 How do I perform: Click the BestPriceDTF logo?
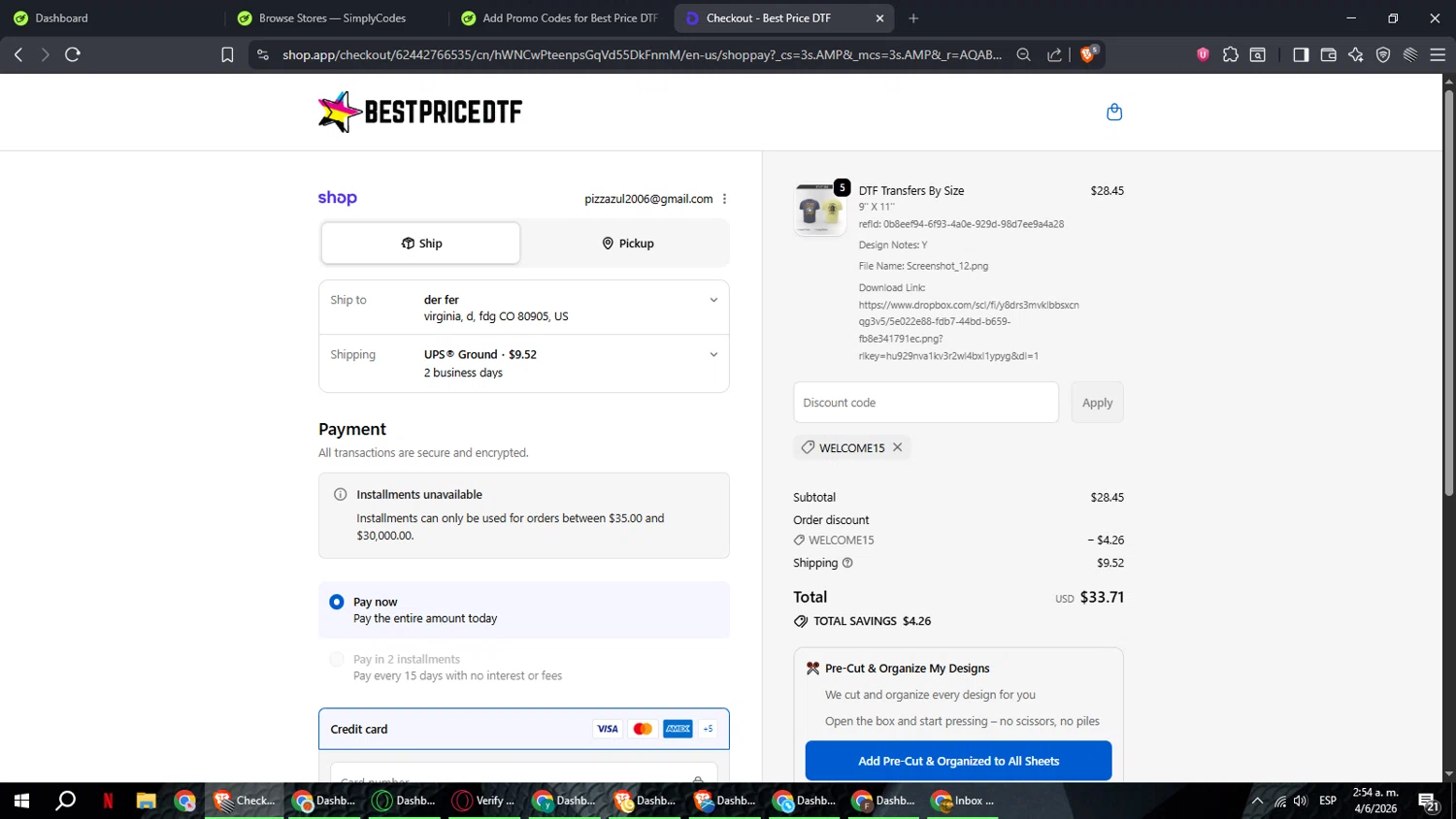pyautogui.click(x=420, y=113)
